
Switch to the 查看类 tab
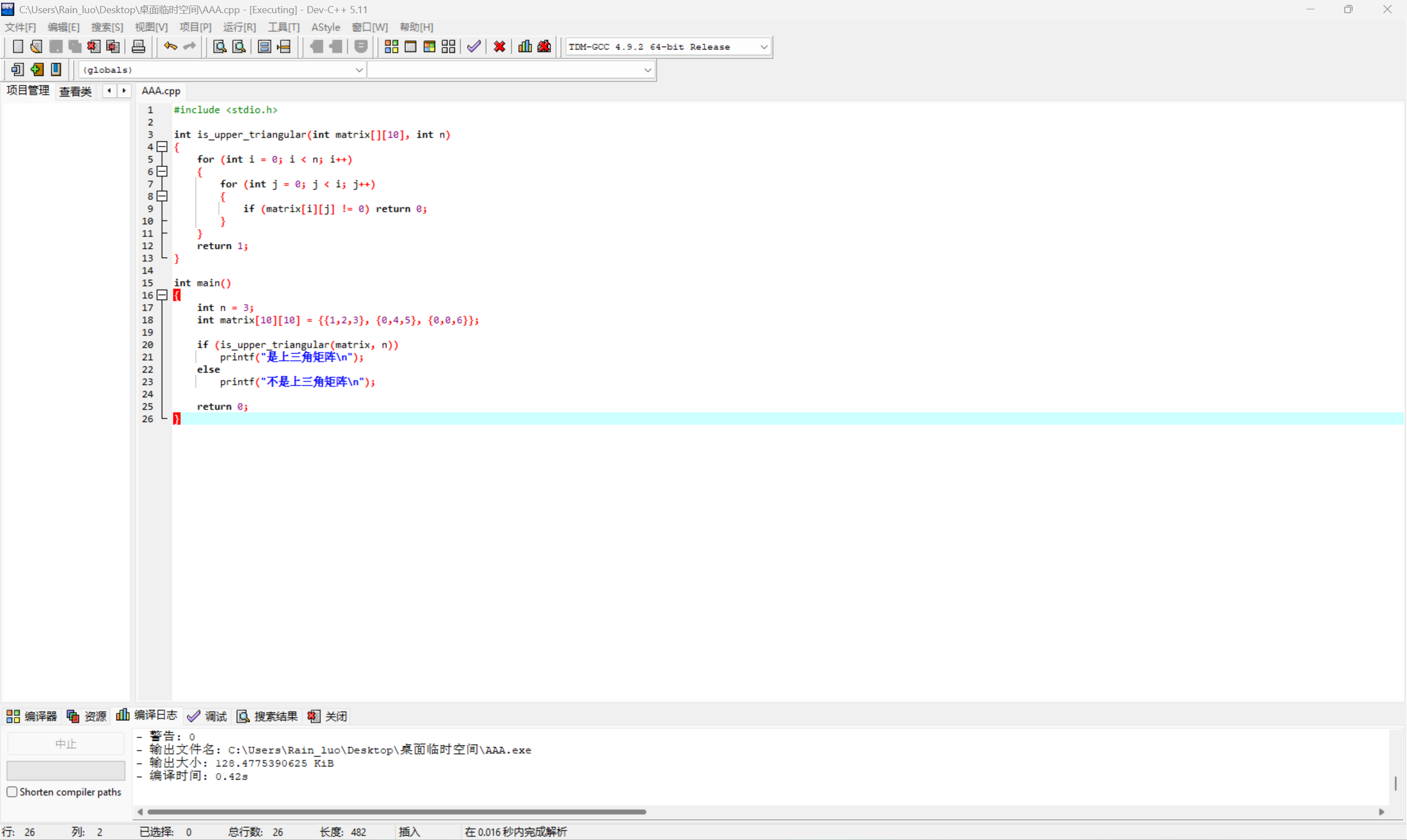click(x=75, y=91)
